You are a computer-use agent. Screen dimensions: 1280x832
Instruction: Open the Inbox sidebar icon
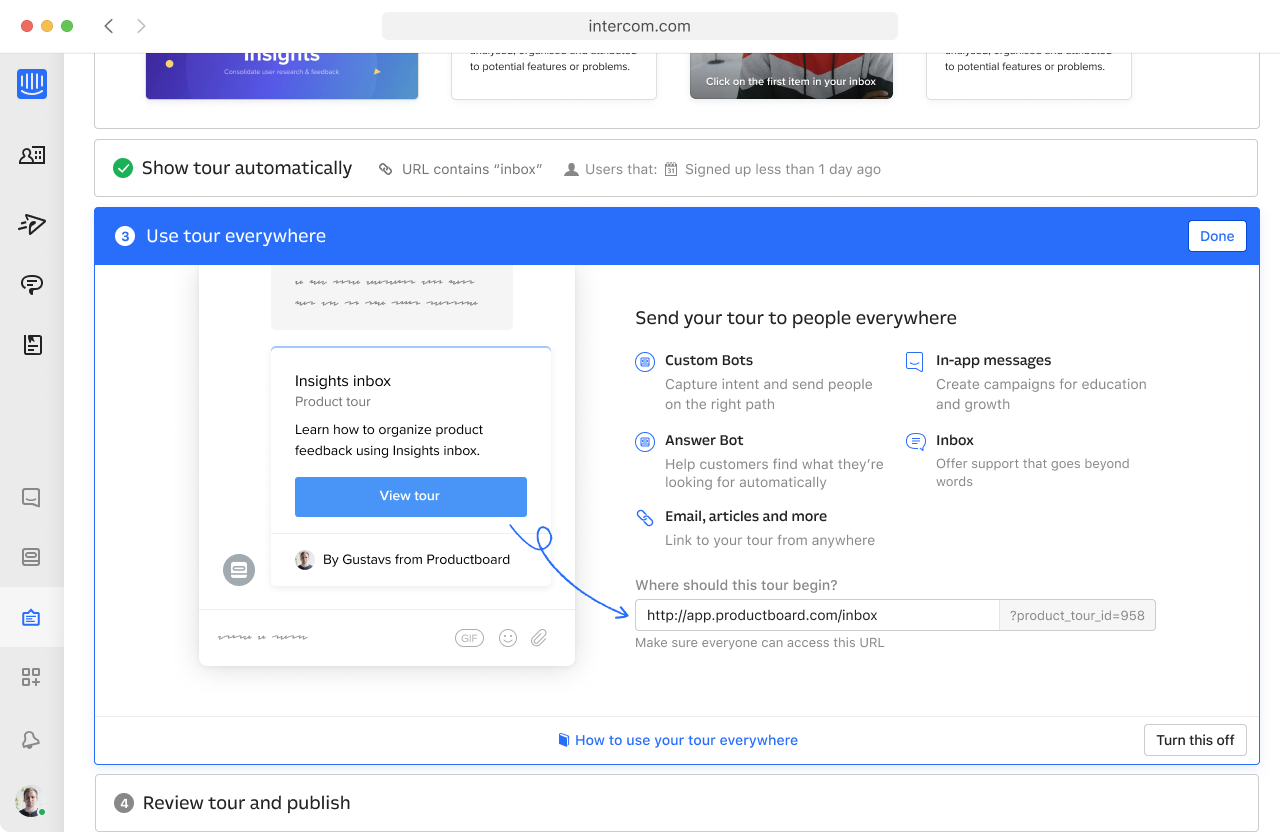[31, 497]
